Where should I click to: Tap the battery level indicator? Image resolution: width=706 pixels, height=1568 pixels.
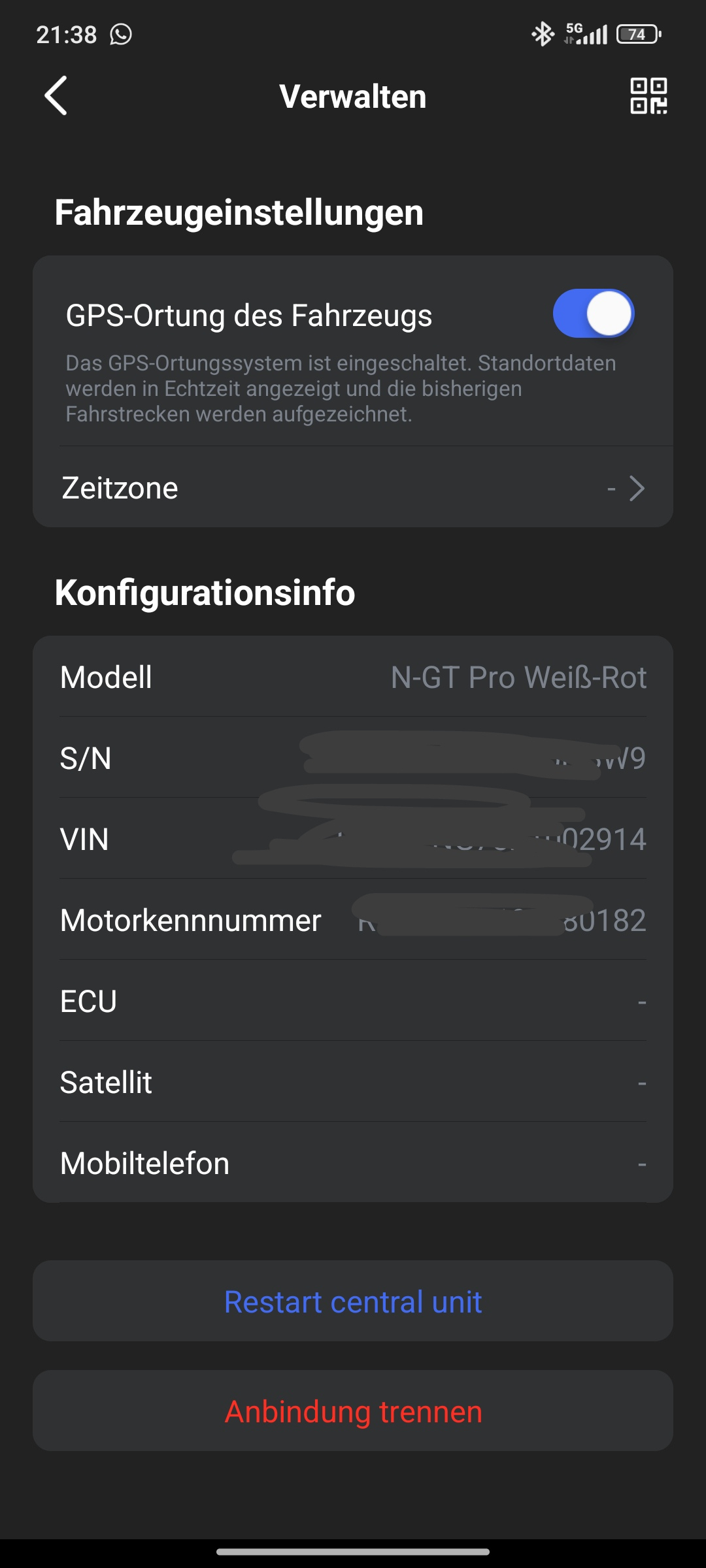click(x=639, y=34)
